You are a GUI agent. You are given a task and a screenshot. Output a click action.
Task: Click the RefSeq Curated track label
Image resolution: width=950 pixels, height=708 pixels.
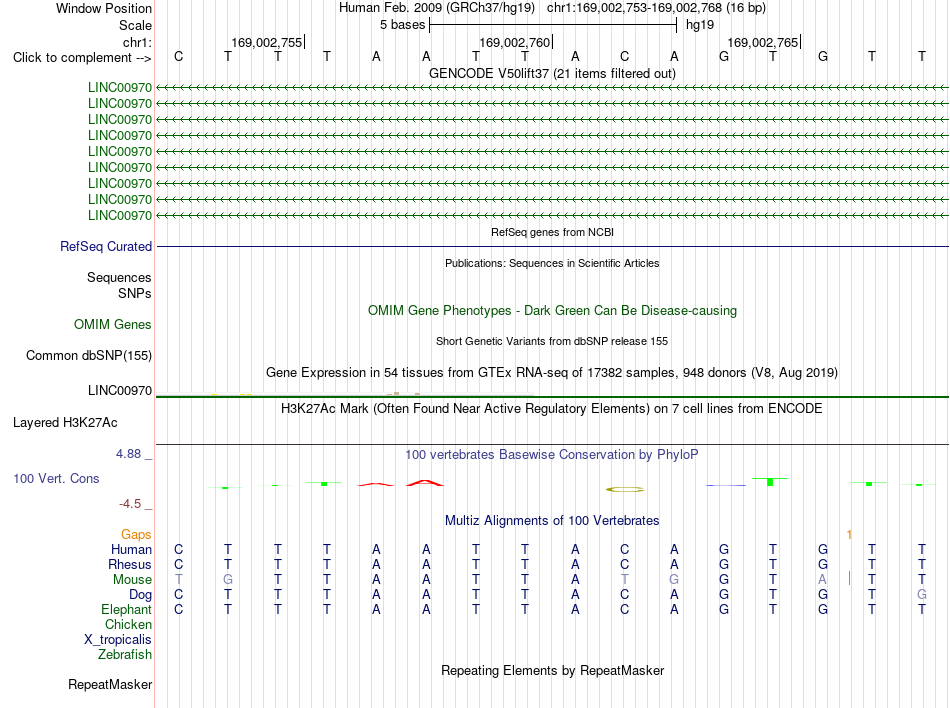(x=105, y=246)
